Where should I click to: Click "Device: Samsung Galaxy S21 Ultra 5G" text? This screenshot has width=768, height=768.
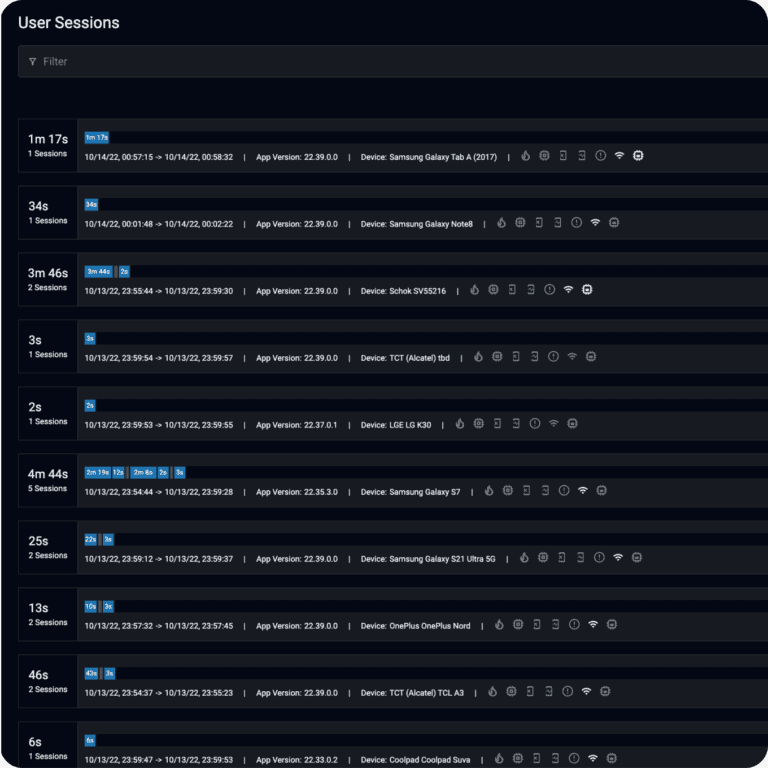[428, 559]
